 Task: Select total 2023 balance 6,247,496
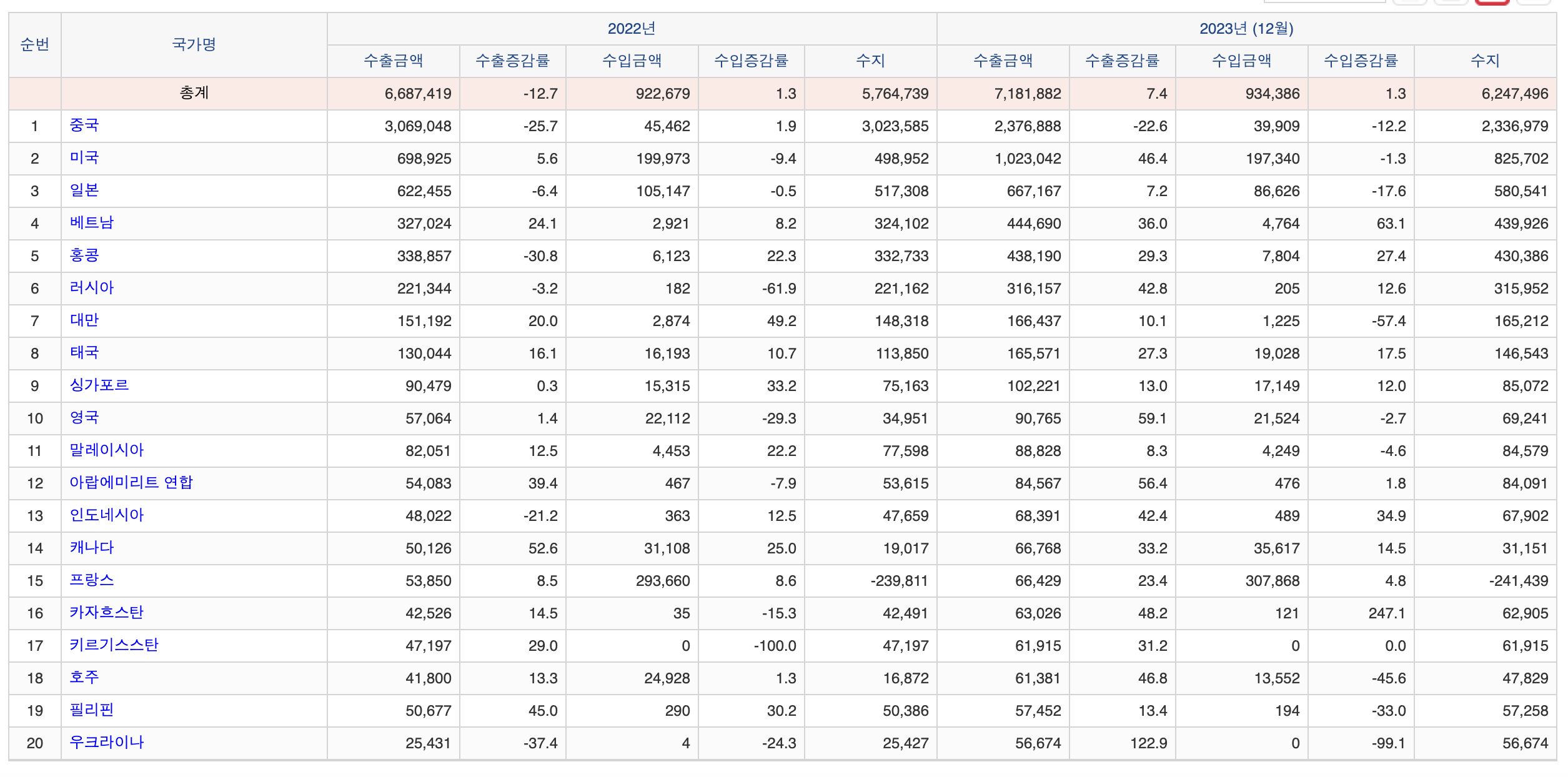pos(1515,94)
